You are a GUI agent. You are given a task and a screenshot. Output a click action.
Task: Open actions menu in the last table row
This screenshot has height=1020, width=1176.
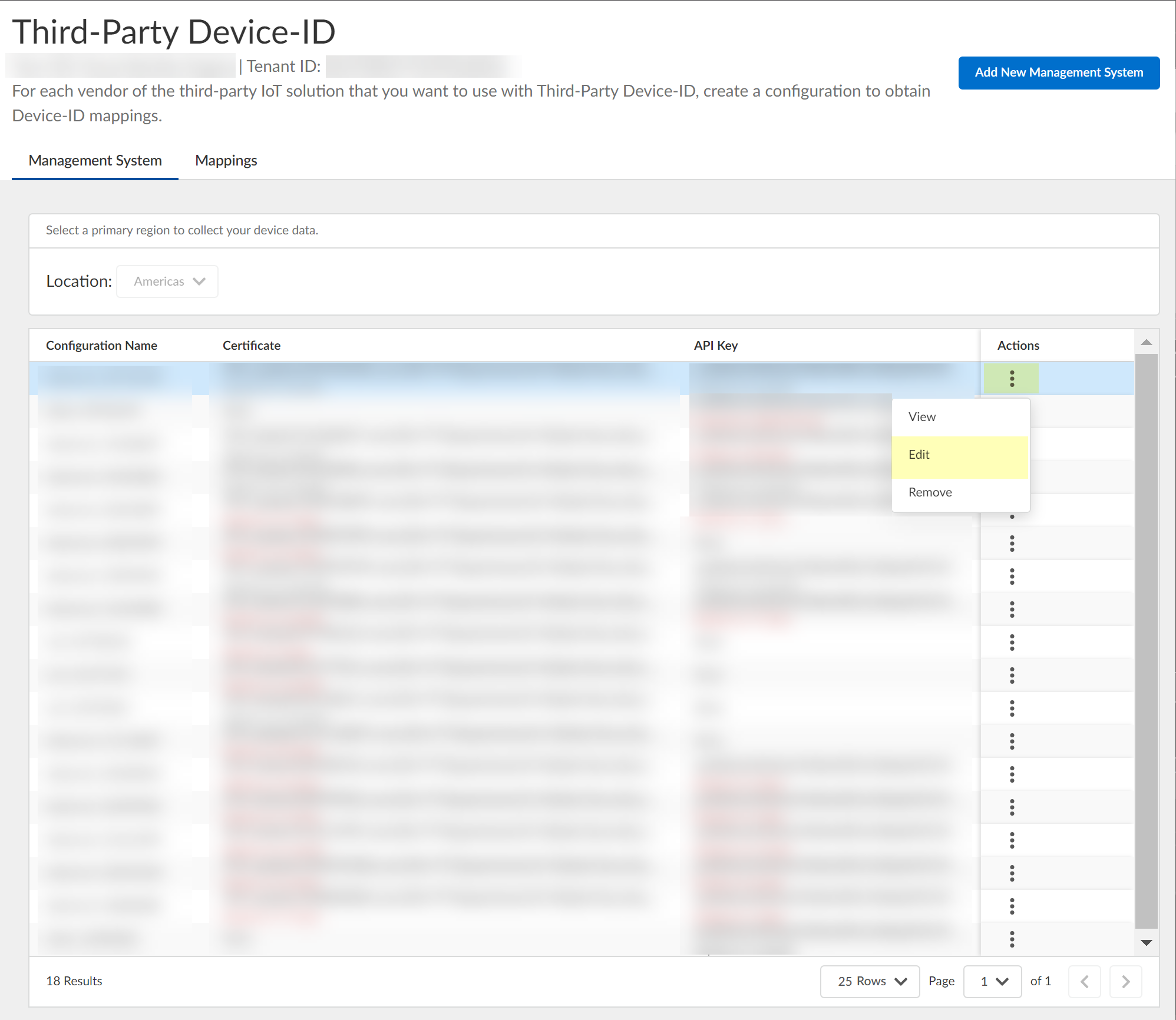click(1012, 939)
